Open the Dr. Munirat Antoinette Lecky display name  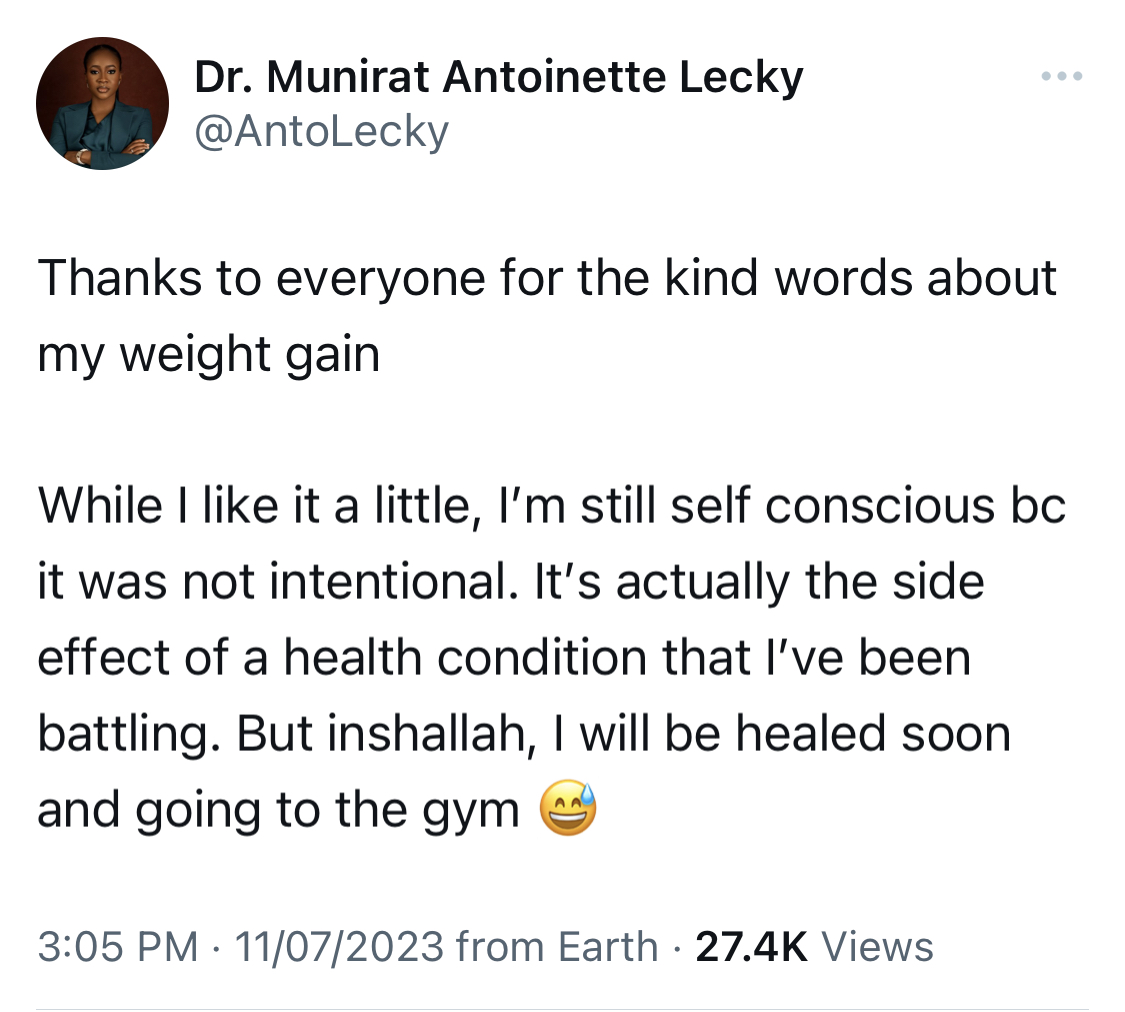click(499, 77)
